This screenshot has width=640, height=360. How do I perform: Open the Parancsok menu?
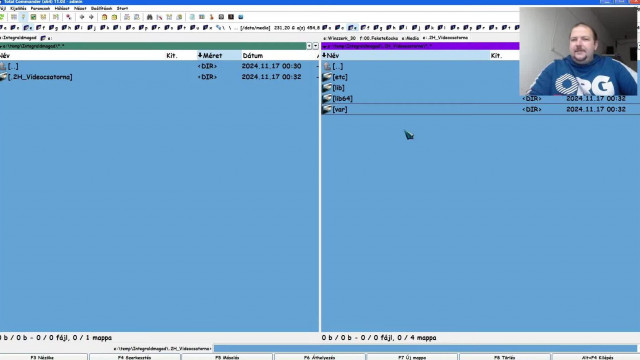pyautogui.click(x=40, y=8)
